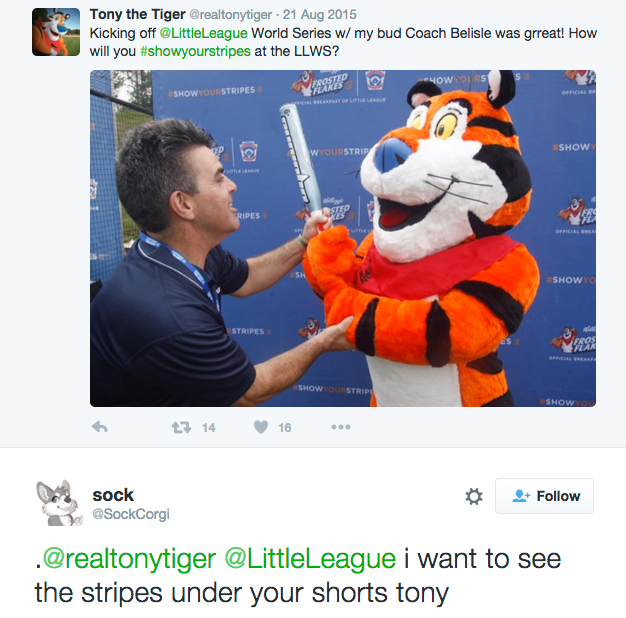Open the three-dots more options menu
The width and height of the screenshot is (626, 618).
point(341,427)
